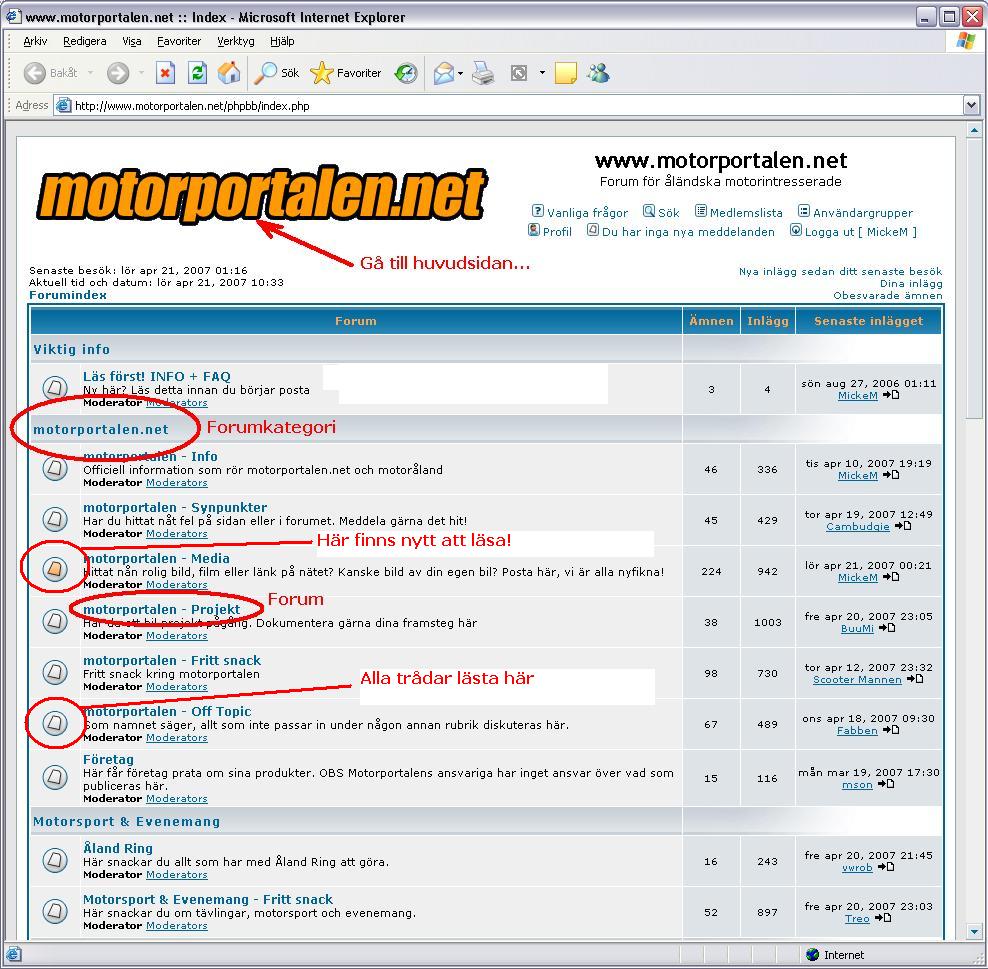Open the Redigera menu
The width and height of the screenshot is (988, 969).
pos(84,42)
